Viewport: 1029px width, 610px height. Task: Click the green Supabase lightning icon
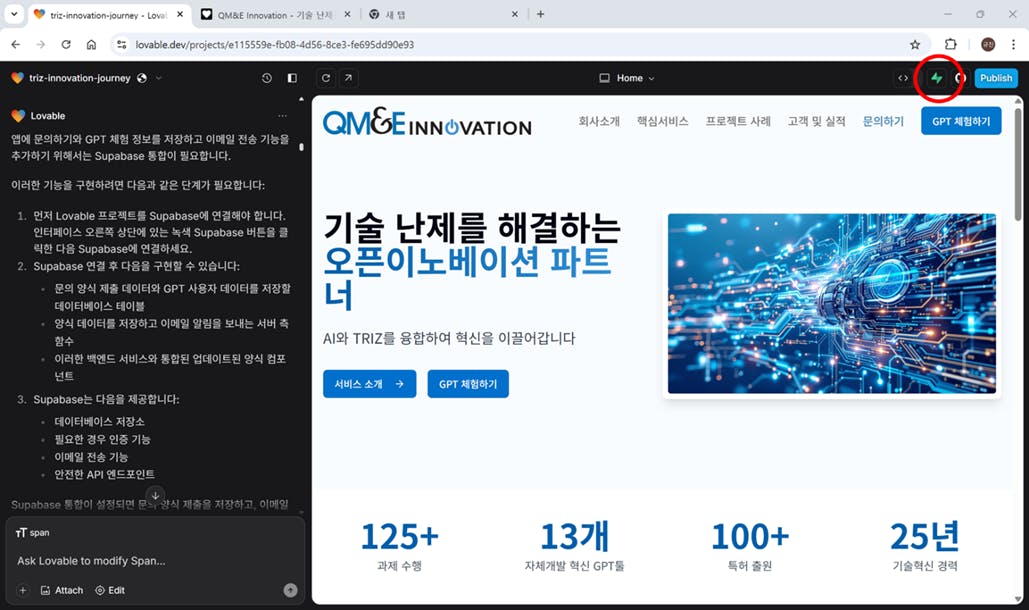[936, 78]
